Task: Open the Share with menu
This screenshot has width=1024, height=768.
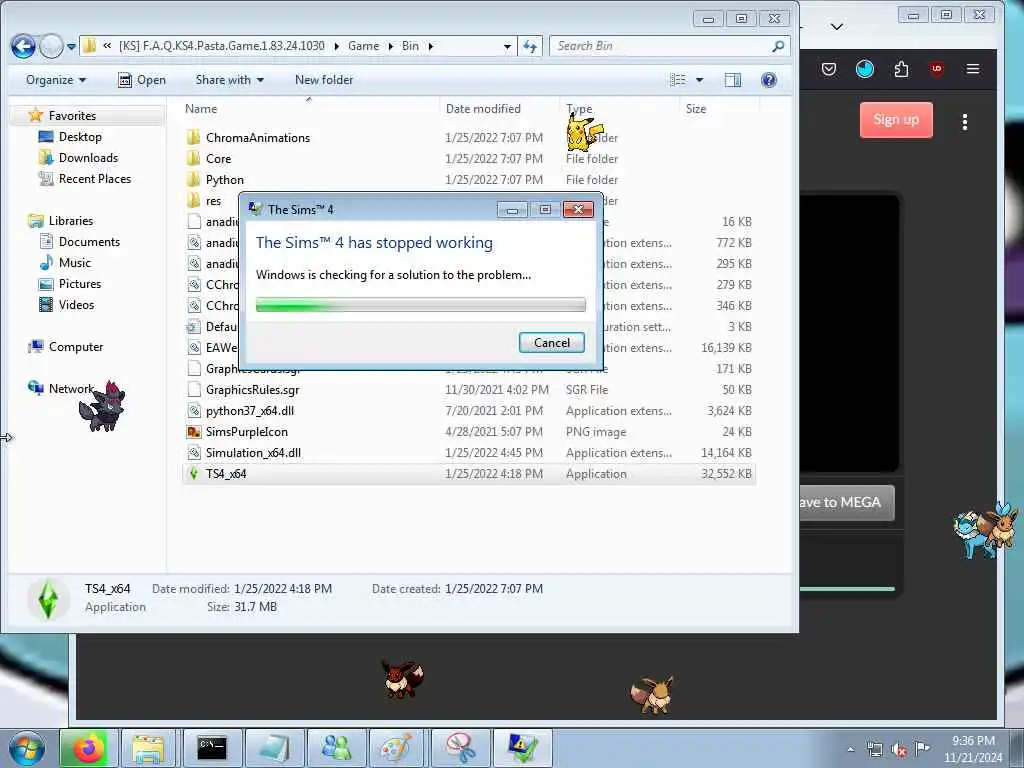Action: point(229,80)
